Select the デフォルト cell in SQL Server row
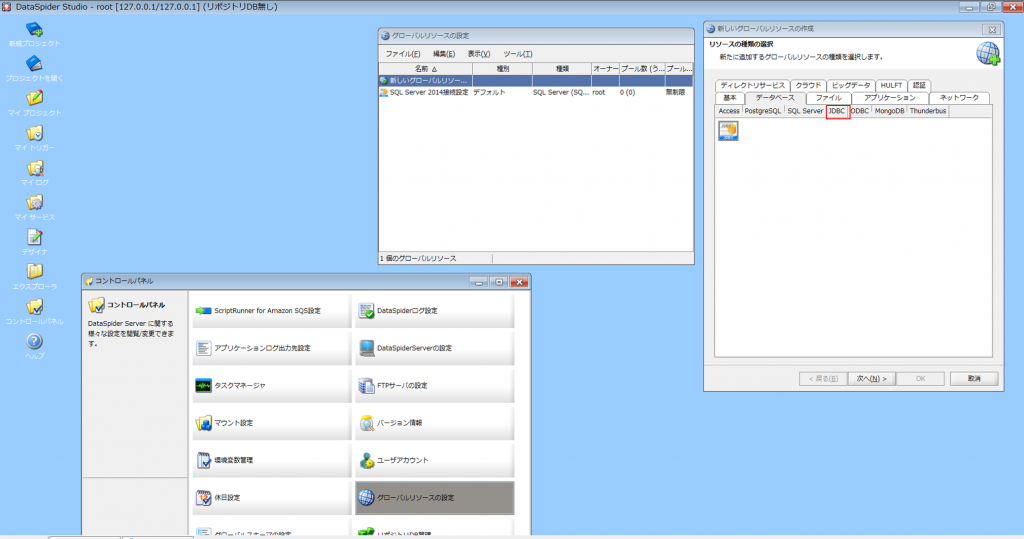The image size is (1024, 539). click(502, 93)
